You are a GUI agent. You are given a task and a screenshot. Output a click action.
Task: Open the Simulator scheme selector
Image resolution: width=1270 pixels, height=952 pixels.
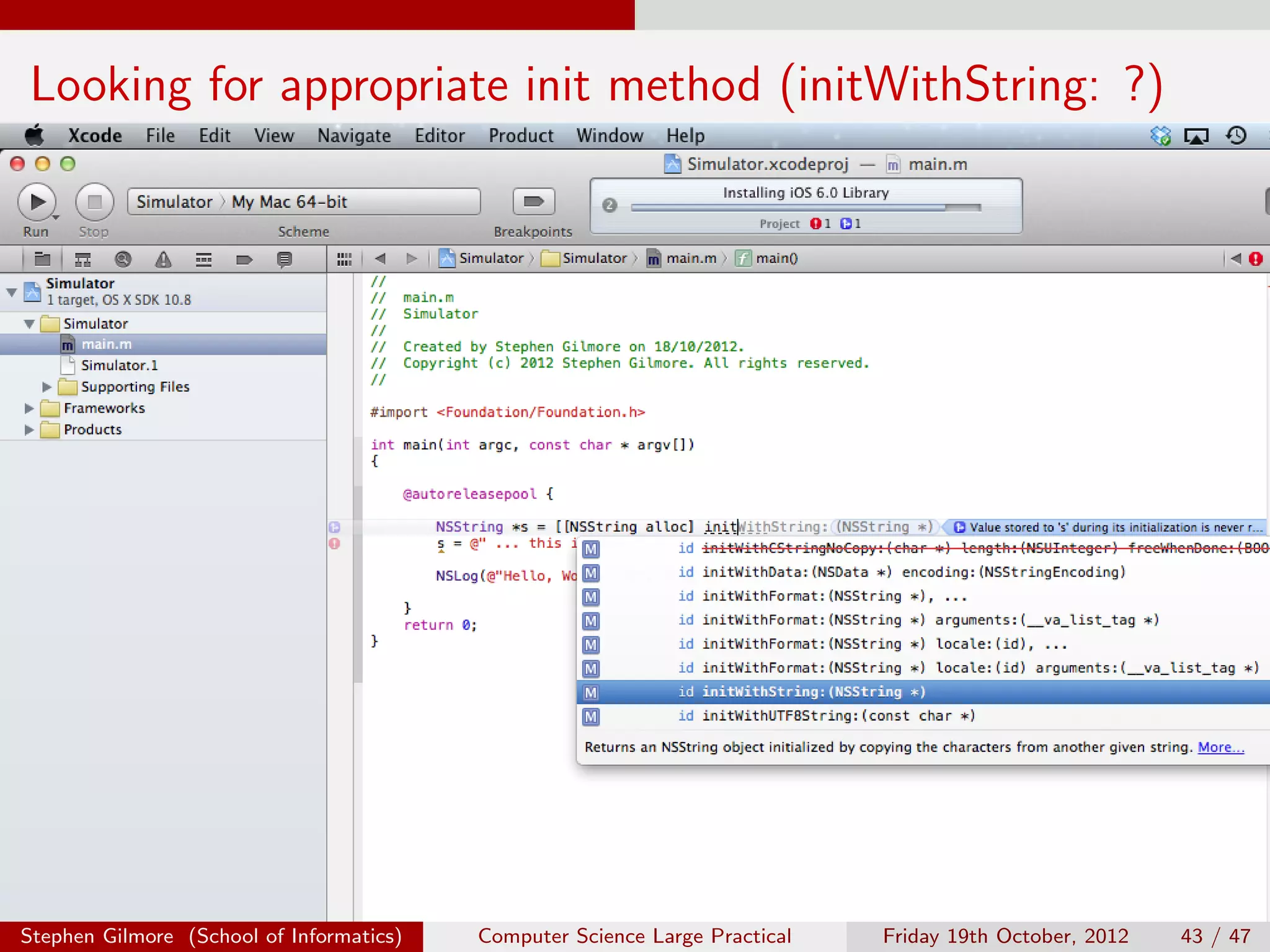coord(174,202)
